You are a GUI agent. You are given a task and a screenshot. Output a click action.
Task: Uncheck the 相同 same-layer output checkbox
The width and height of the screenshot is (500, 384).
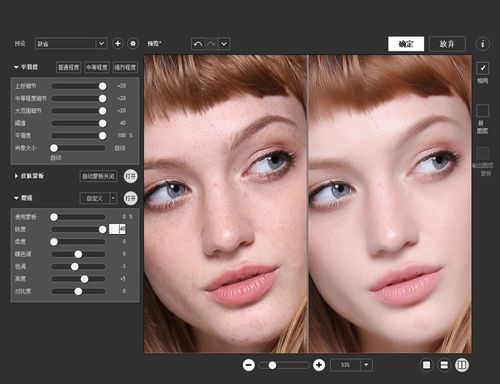(483, 68)
